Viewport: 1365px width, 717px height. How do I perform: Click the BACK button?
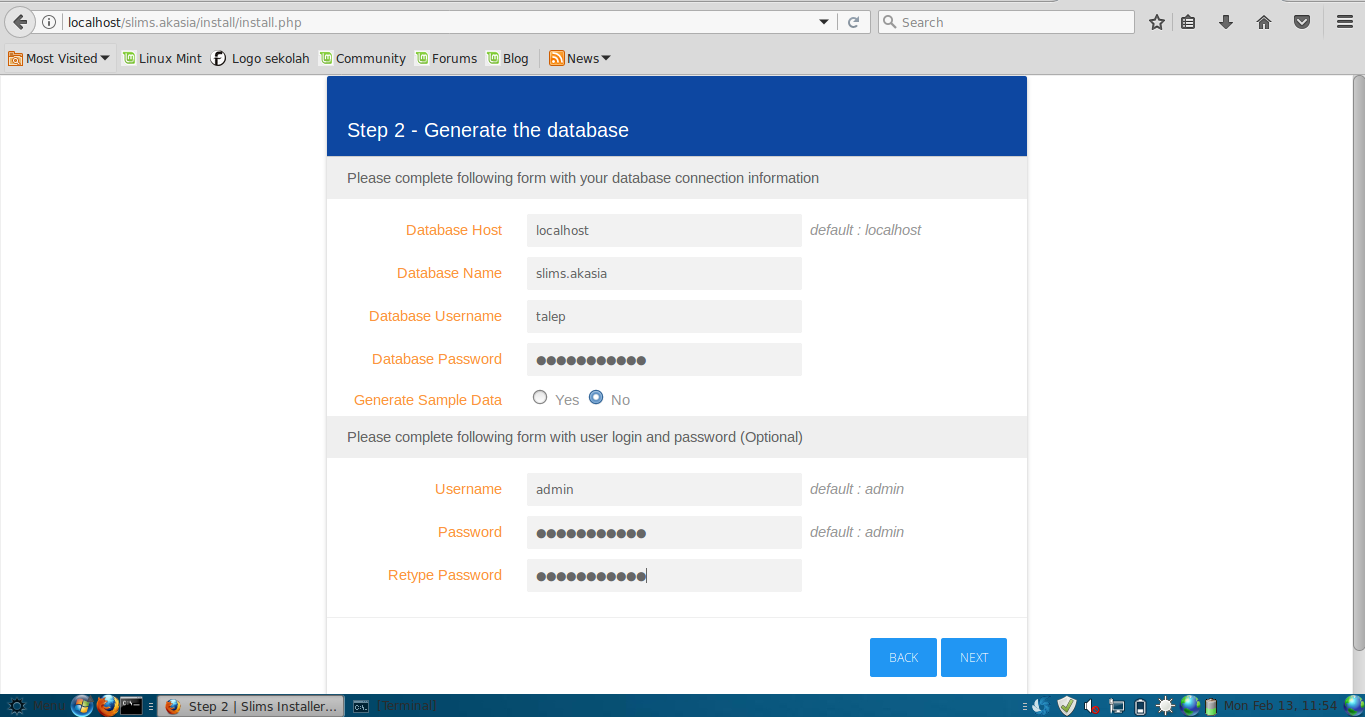pyautogui.click(x=902, y=657)
